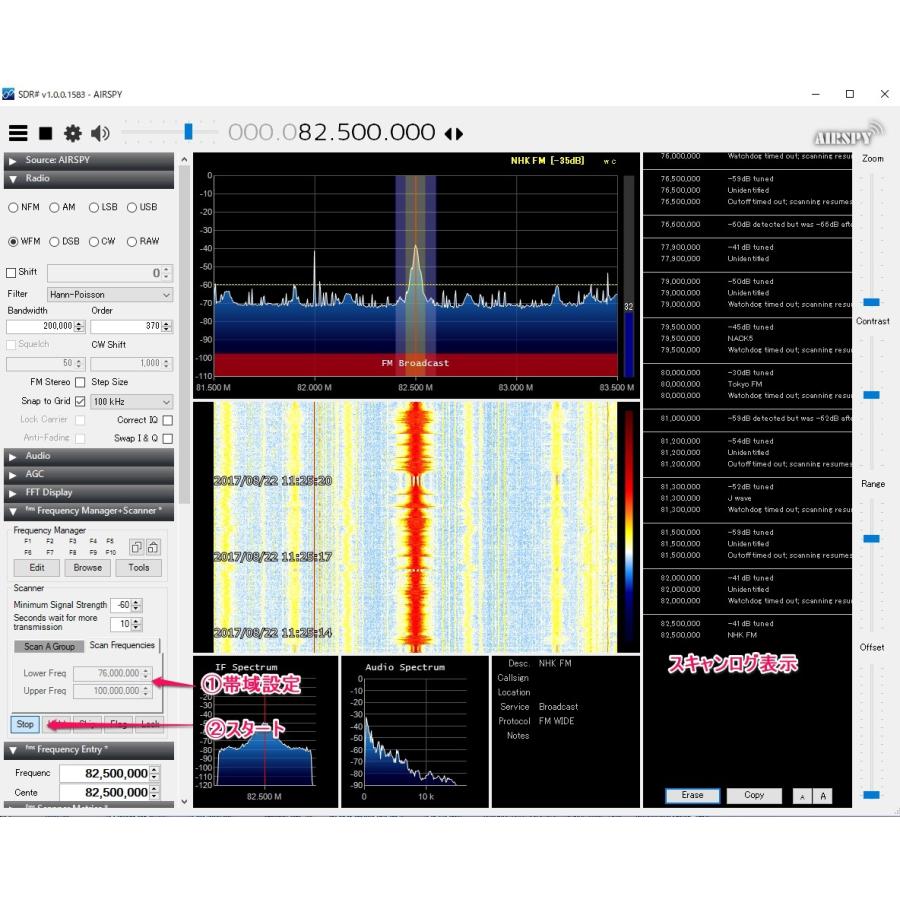Click the Stop playback square icon
The image size is (900, 900).
44,133
